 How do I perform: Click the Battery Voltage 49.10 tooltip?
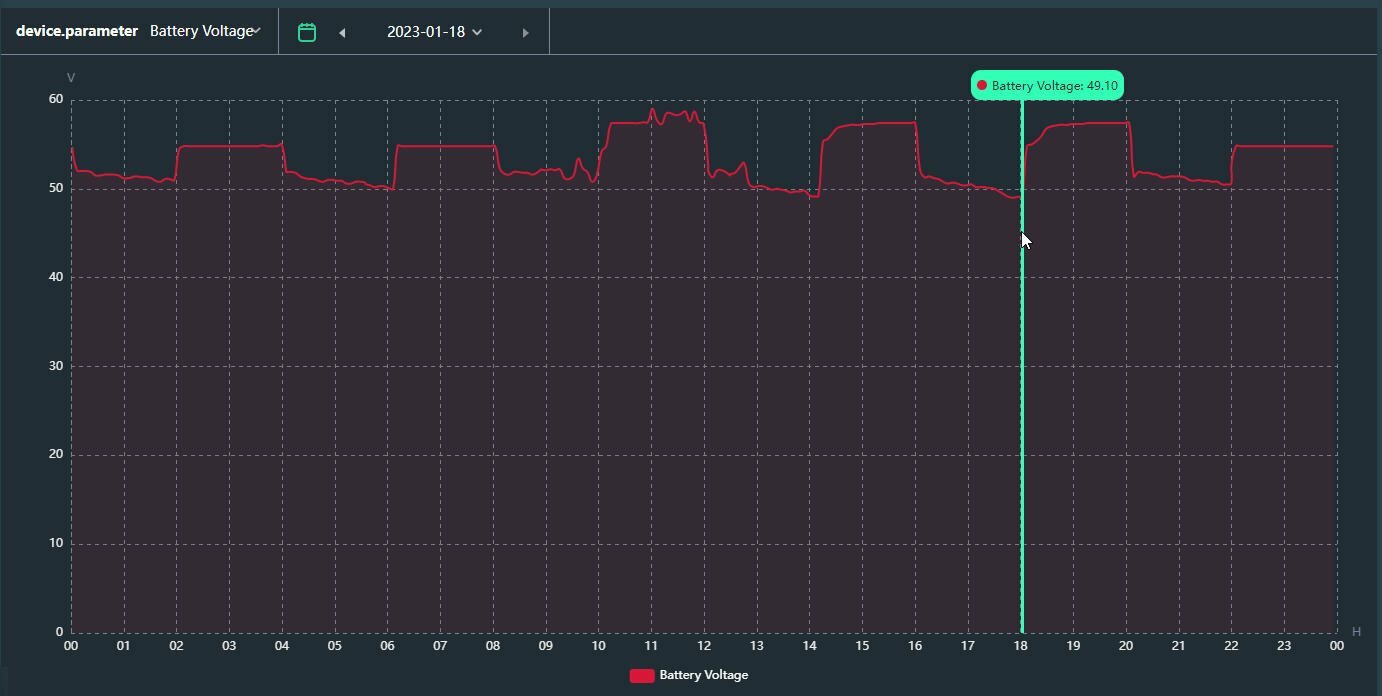(1047, 86)
